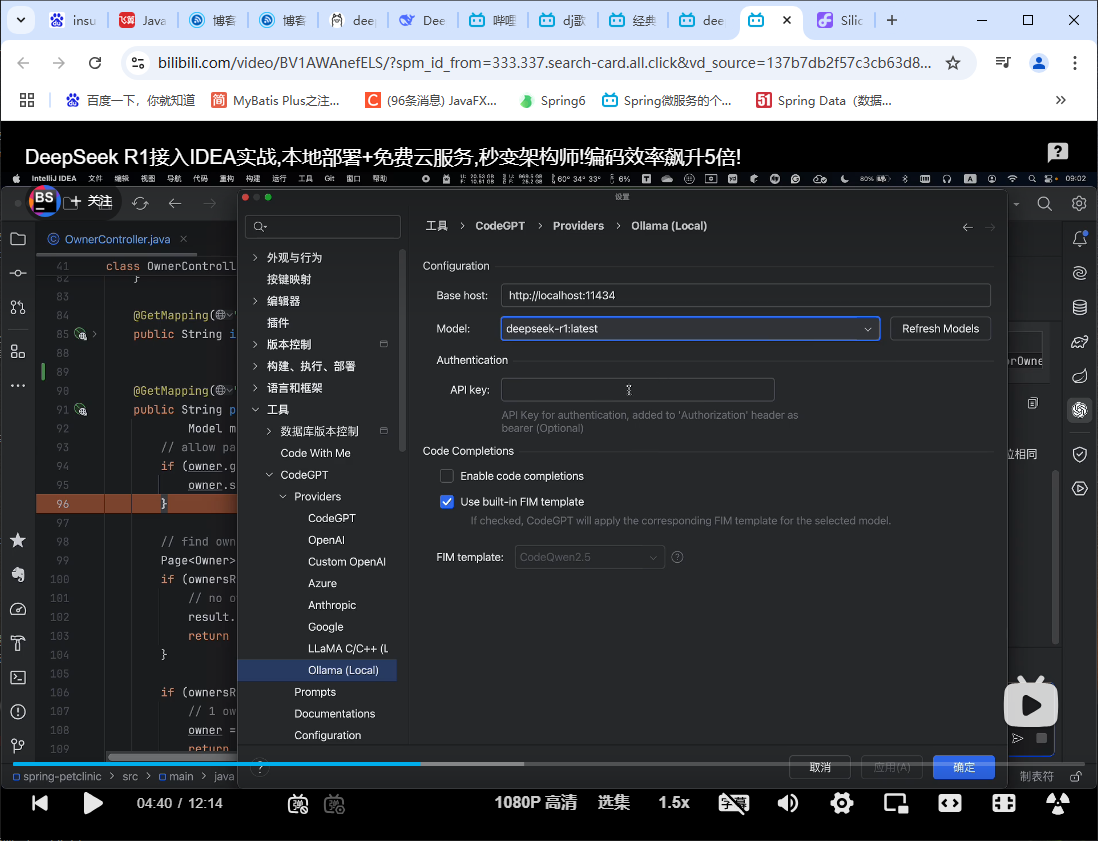Open the IDEA notifications bell icon

click(1079, 239)
